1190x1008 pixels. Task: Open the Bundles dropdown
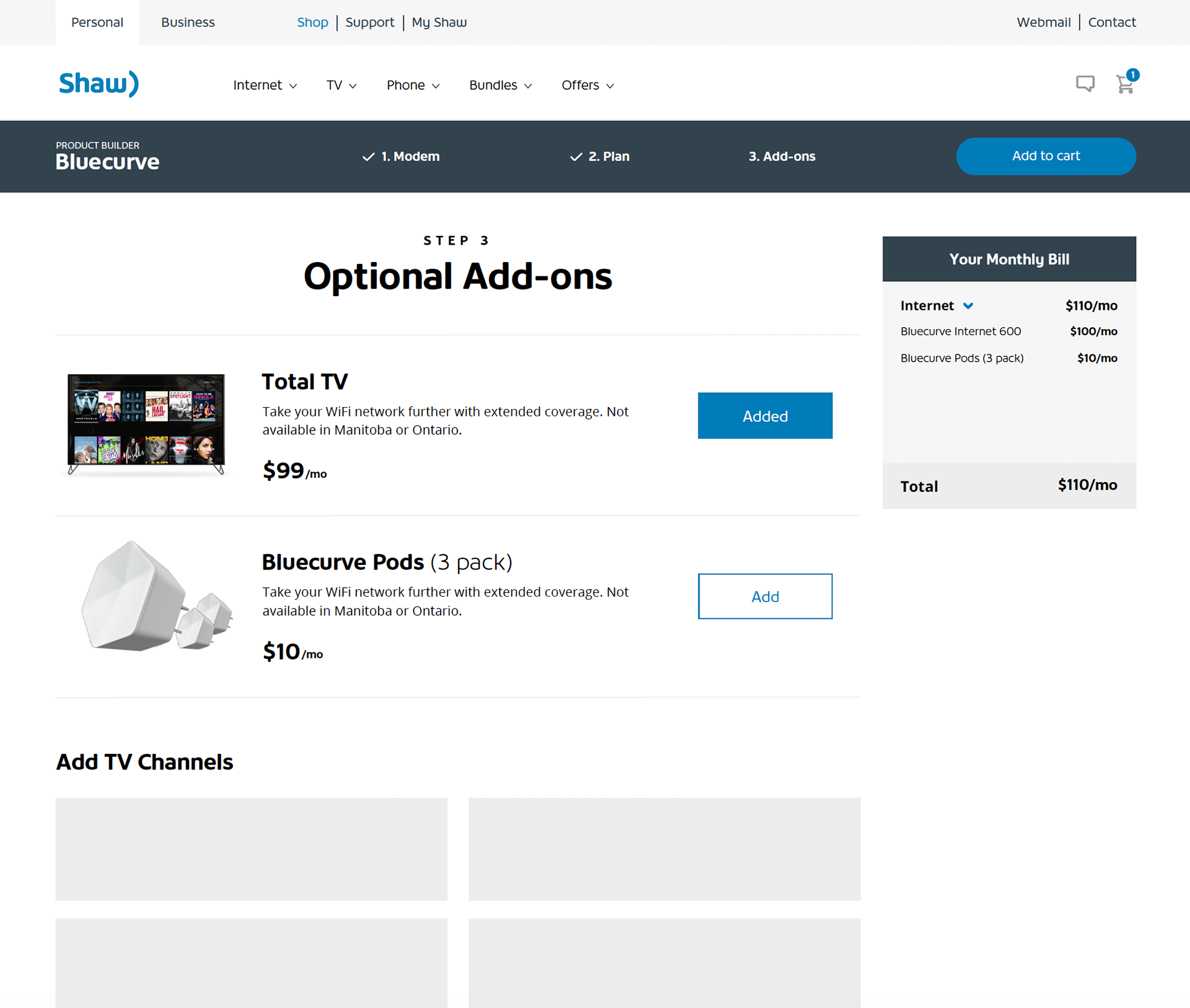pyautogui.click(x=500, y=85)
